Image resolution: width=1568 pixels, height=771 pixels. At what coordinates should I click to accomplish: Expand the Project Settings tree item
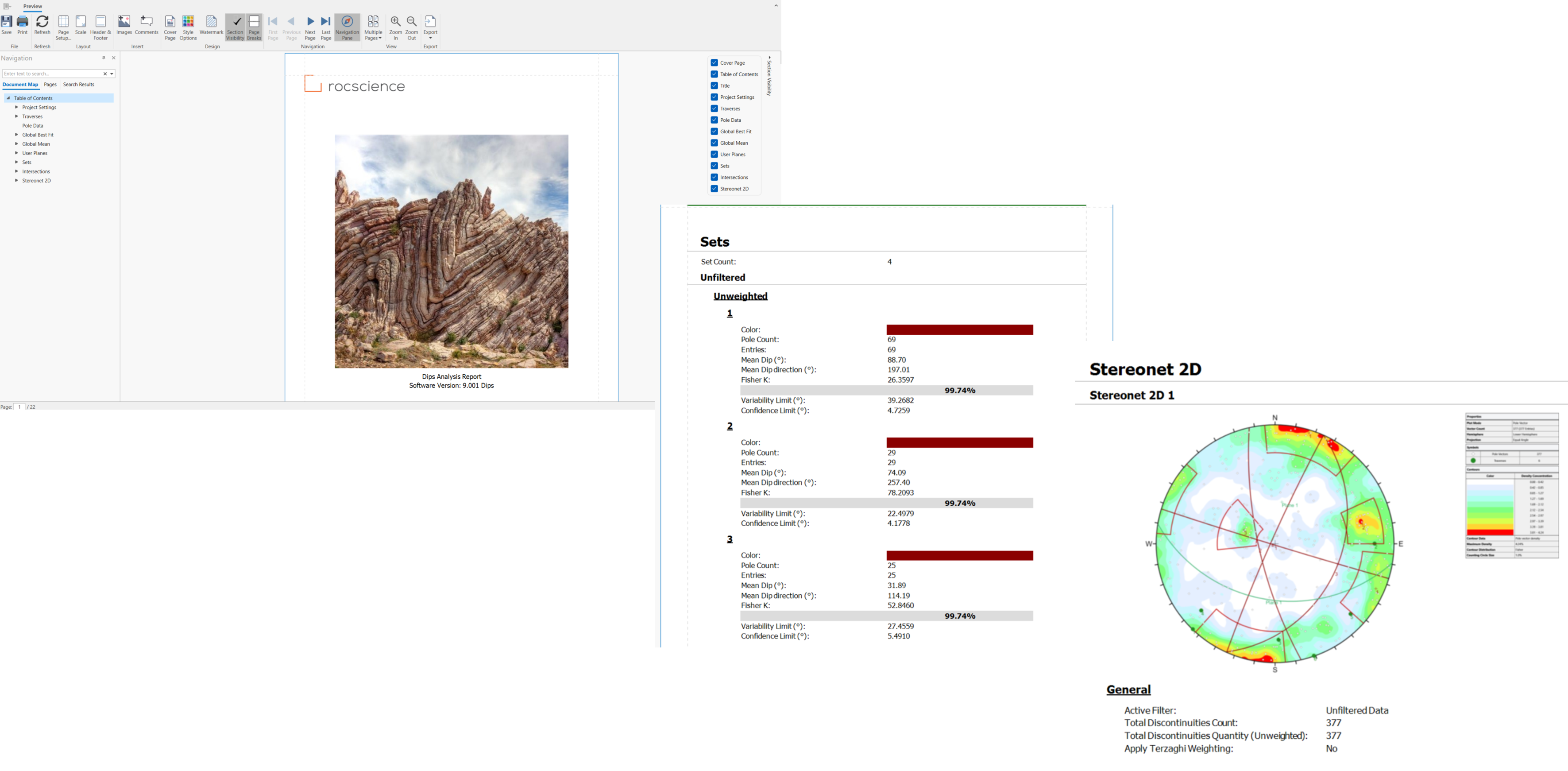[x=17, y=107]
